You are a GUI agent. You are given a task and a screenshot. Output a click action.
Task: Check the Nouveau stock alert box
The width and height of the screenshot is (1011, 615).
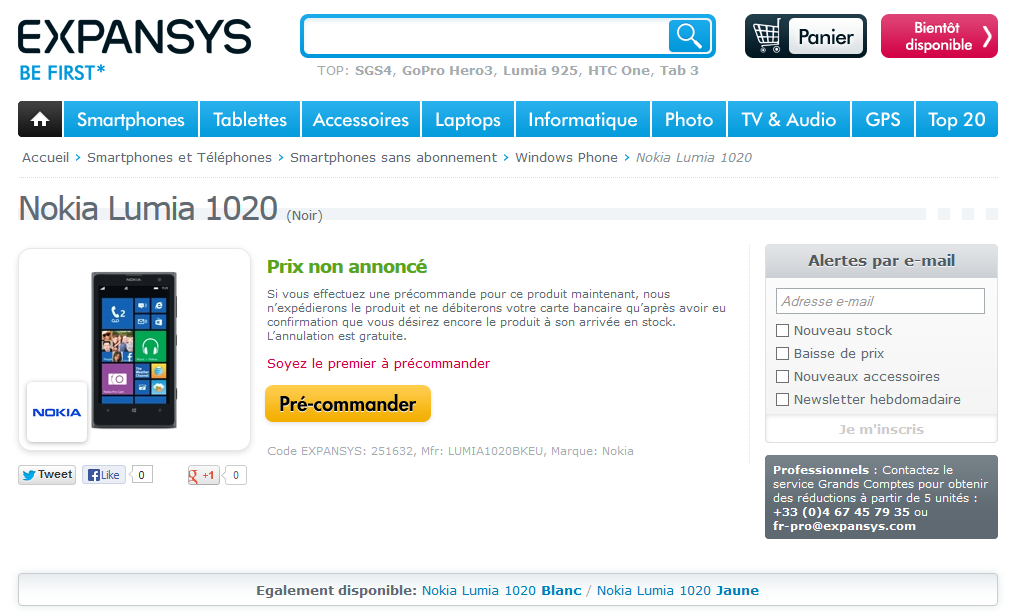coord(782,331)
